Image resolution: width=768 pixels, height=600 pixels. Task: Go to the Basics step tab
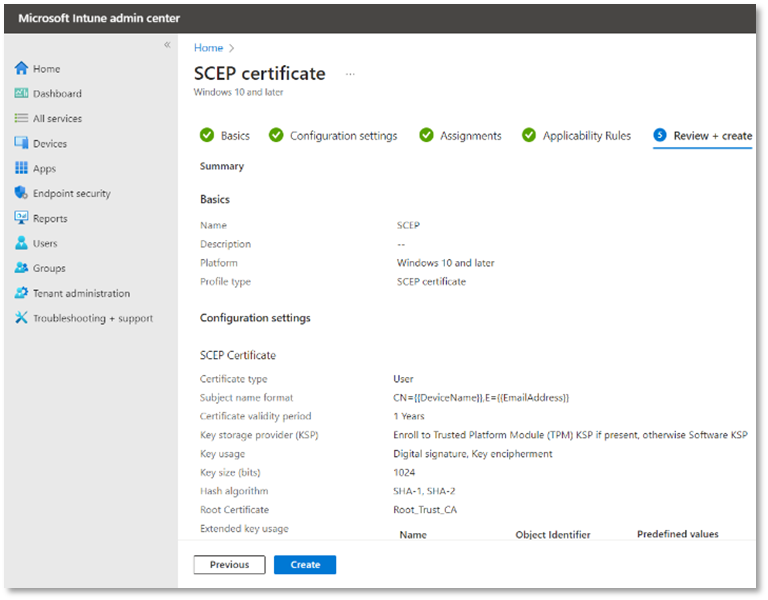pyautogui.click(x=234, y=136)
